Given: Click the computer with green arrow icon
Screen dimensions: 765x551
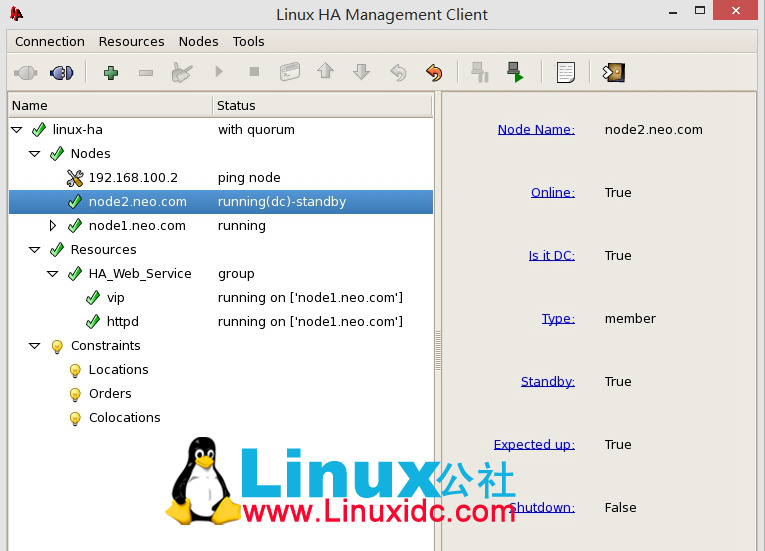Looking at the screenshot, I should pos(514,72).
